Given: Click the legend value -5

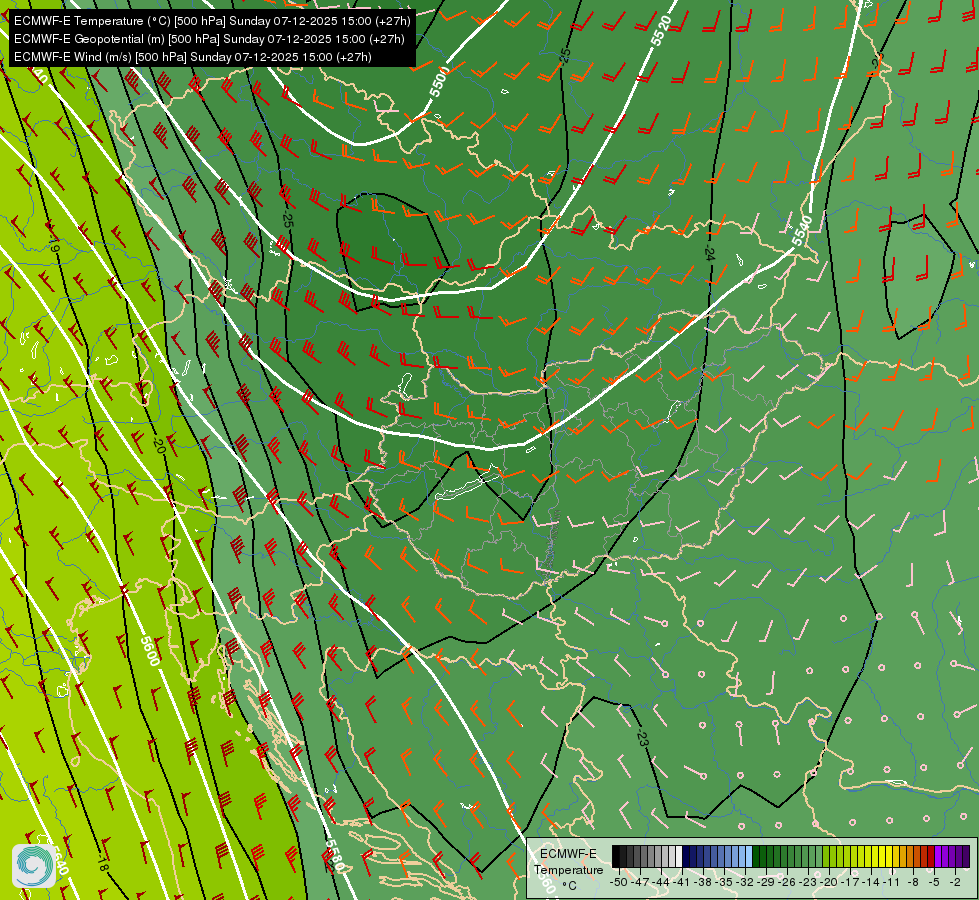Looking at the screenshot, I should 934,882.
